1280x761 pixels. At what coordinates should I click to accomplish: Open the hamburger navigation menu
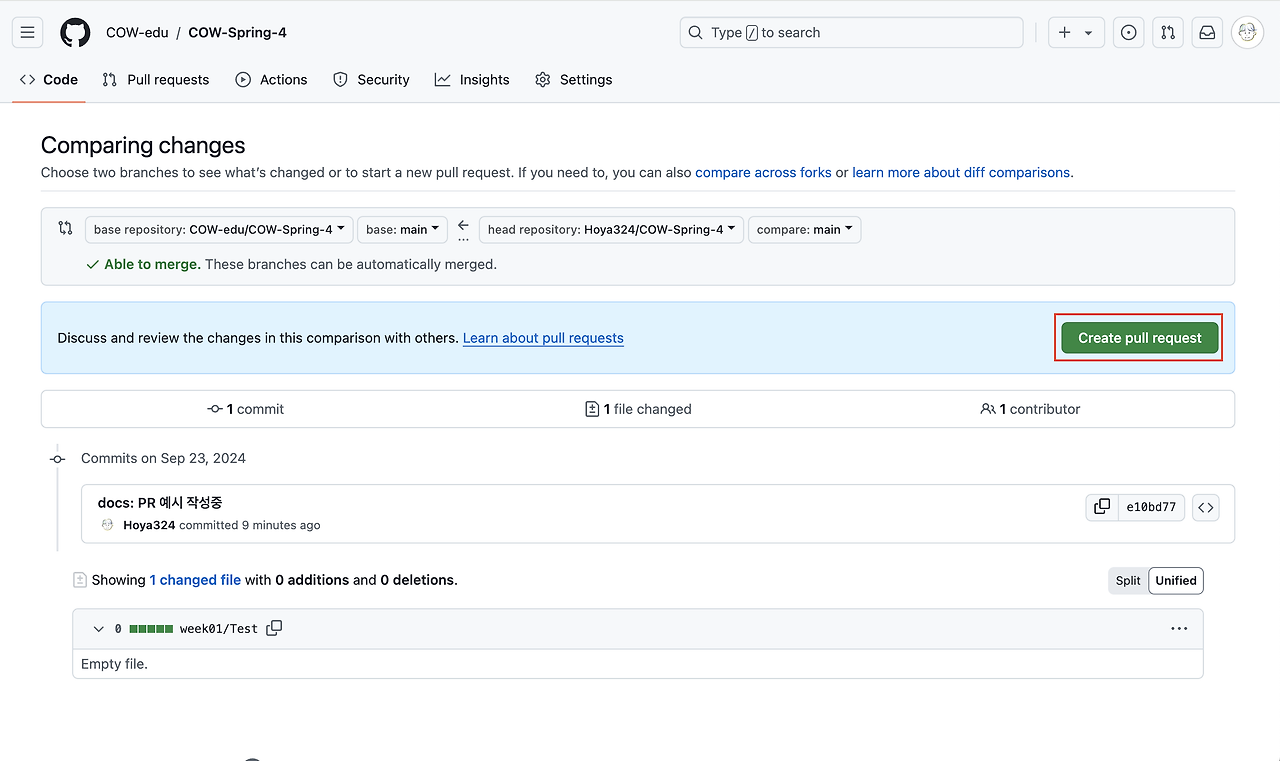(x=28, y=32)
